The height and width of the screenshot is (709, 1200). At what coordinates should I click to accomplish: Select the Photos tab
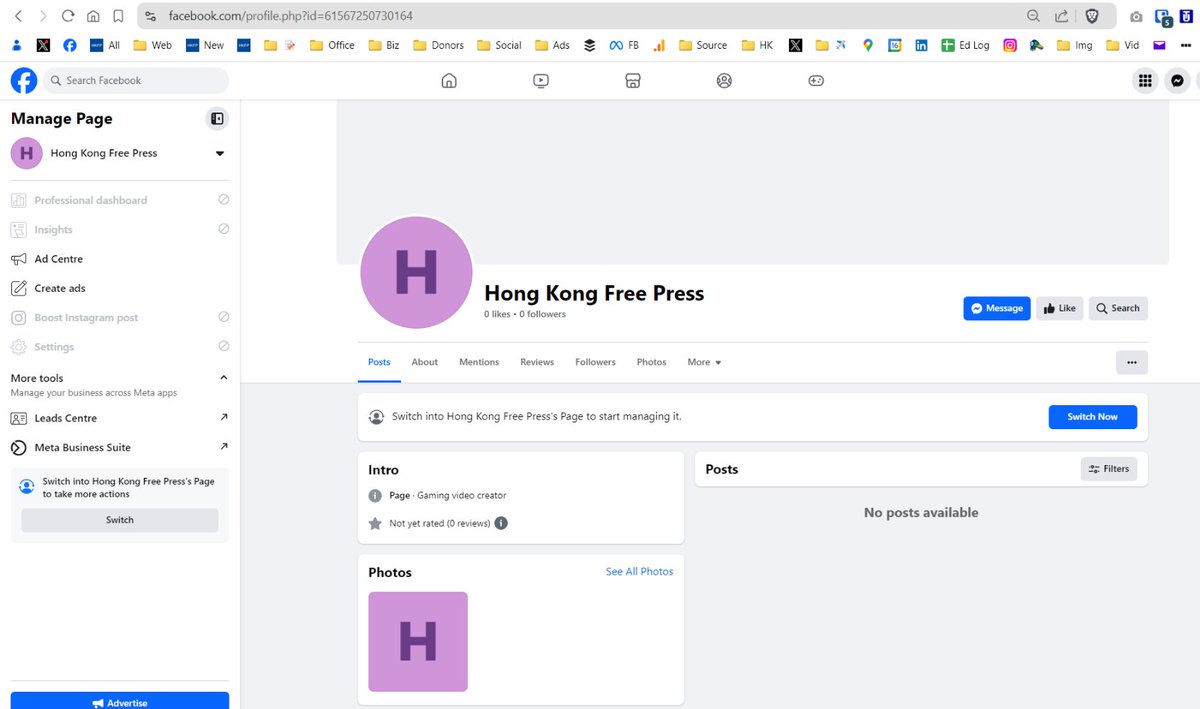click(x=651, y=362)
